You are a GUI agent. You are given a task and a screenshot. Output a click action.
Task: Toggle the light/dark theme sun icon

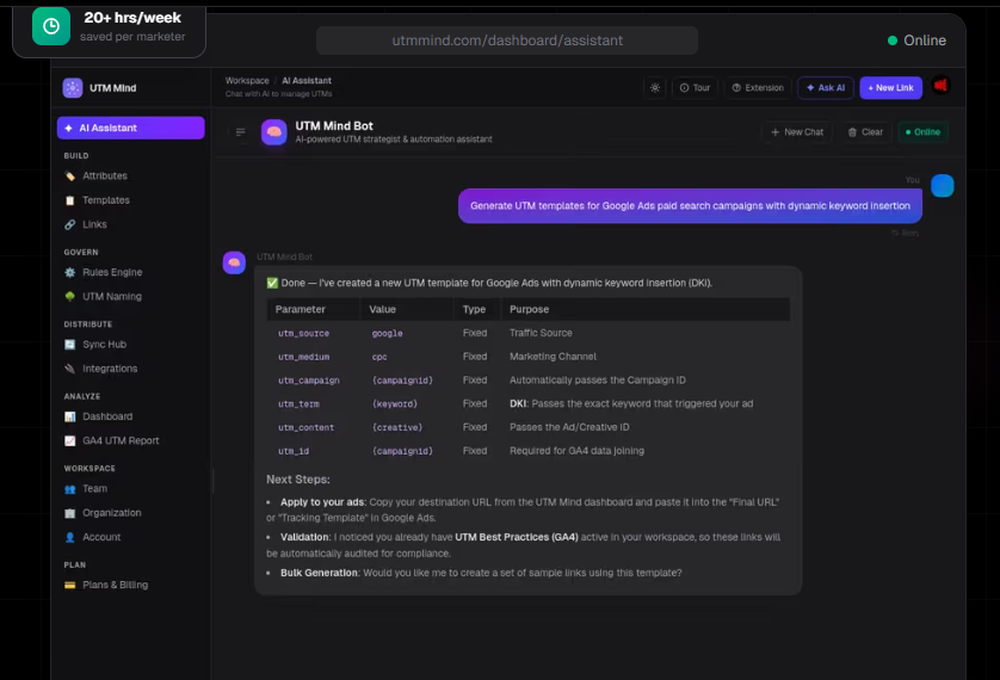[x=655, y=88]
